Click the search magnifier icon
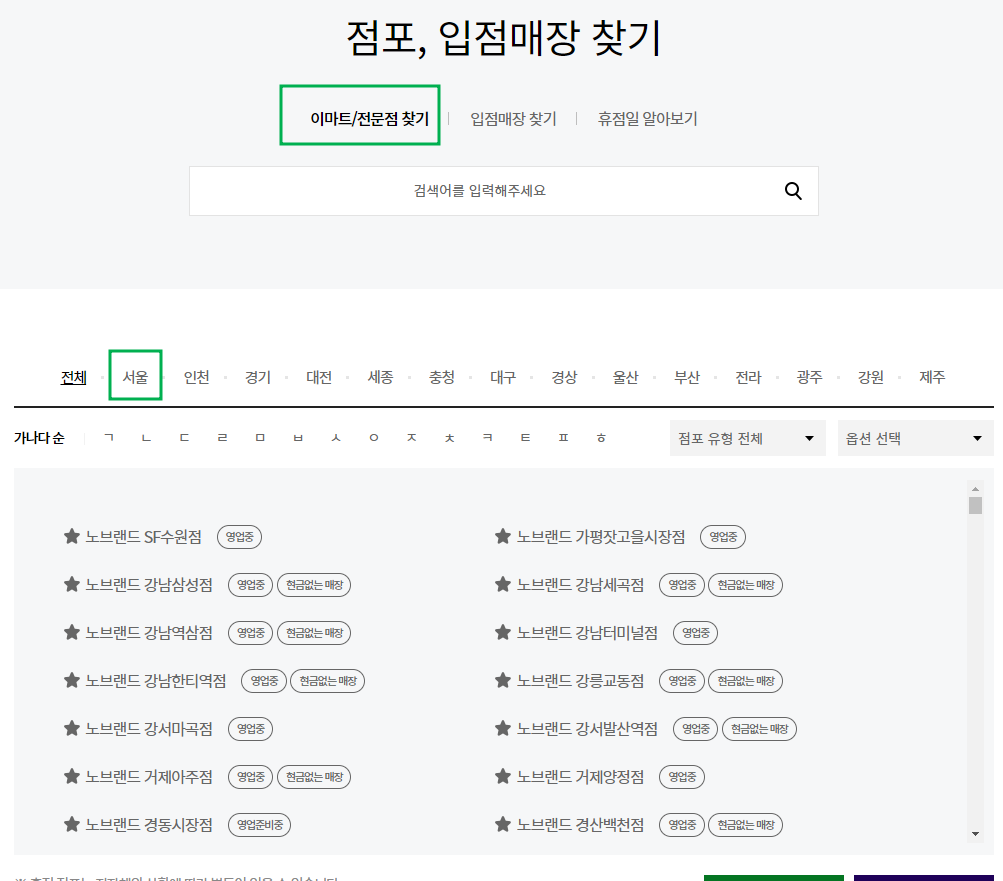This screenshot has height=881, width=1003. [793, 191]
